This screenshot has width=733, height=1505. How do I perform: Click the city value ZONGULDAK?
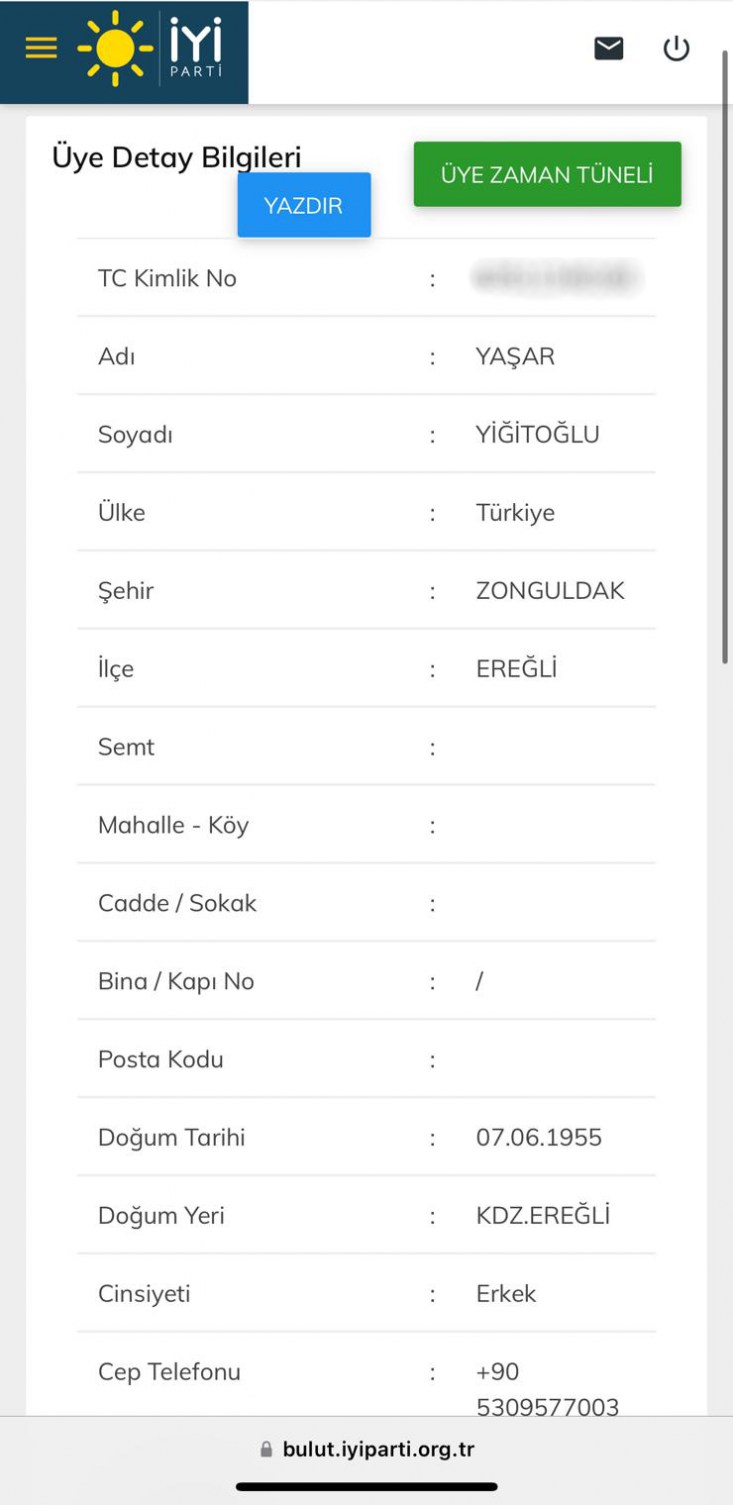tap(550, 591)
